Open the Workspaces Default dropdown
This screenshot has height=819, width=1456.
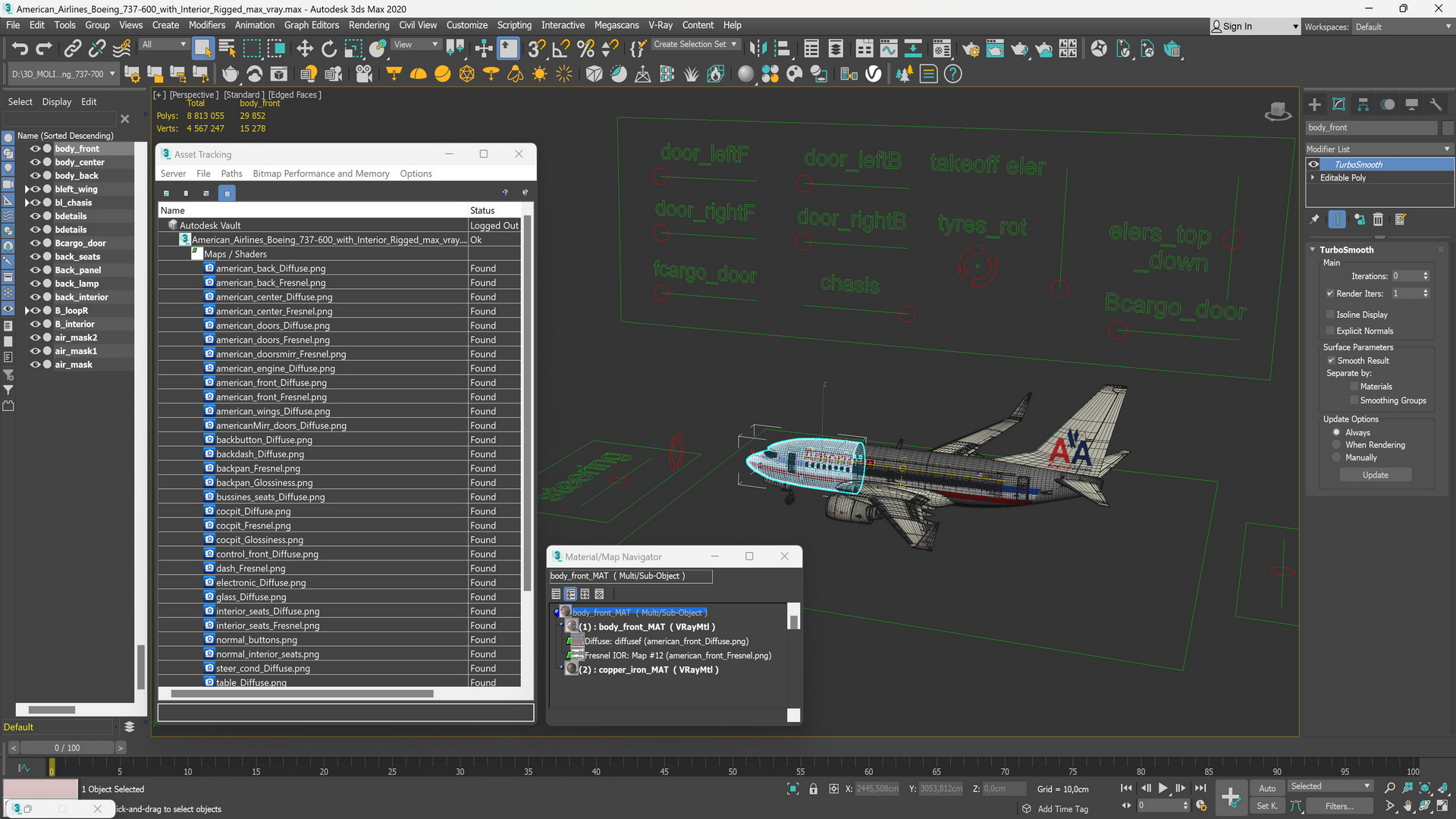(x=1403, y=27)
